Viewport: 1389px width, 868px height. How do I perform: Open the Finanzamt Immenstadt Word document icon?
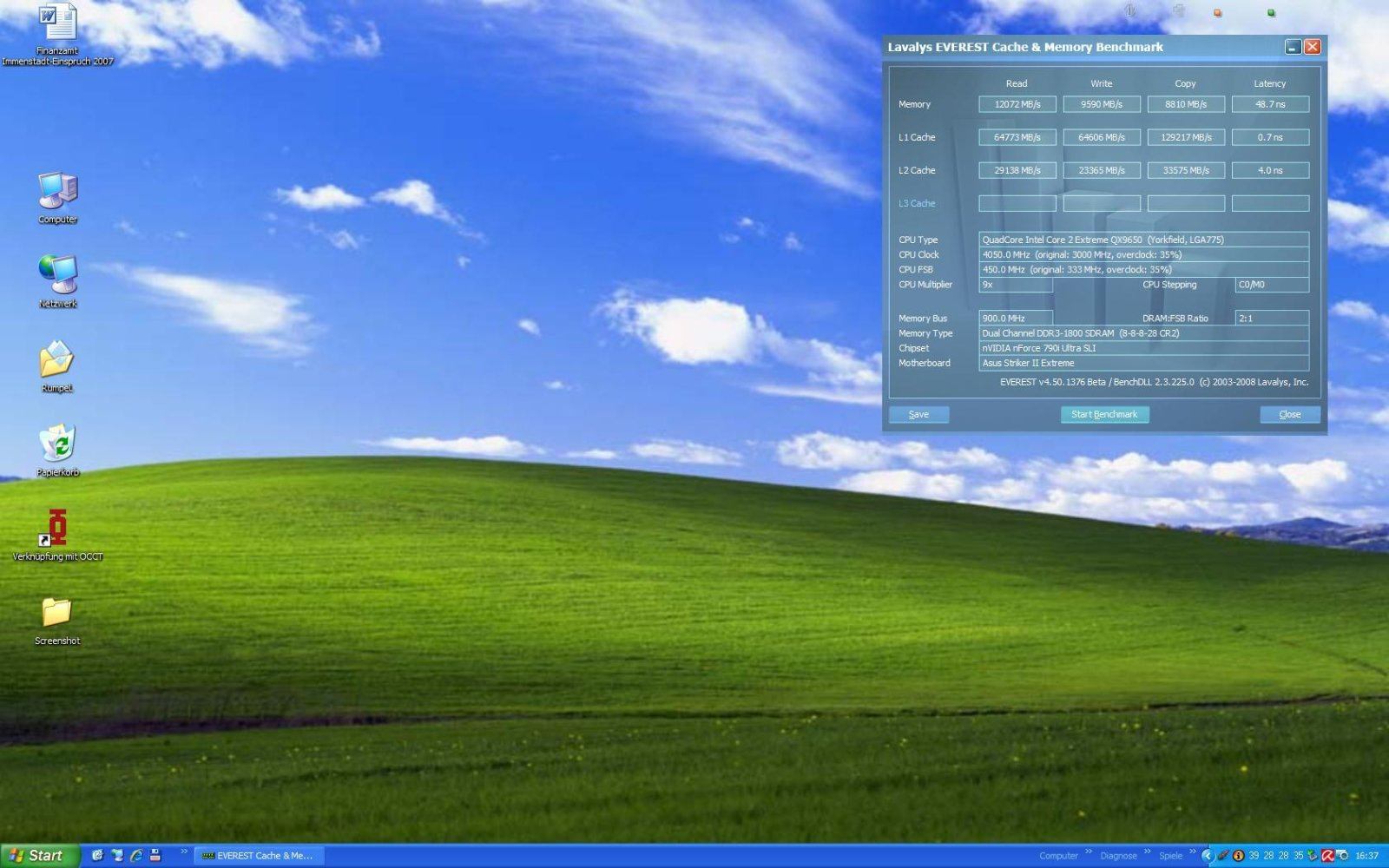coord(57,35)
